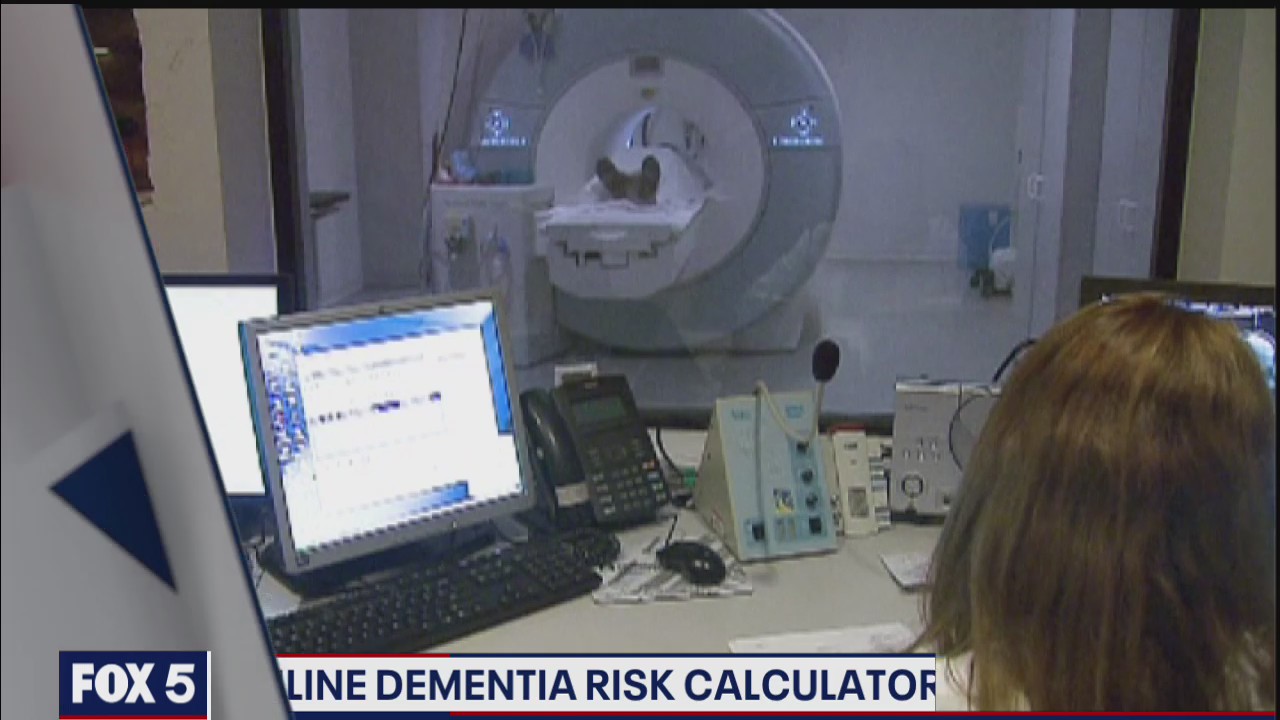Click the DEMENTIA RISK CALCULATOR headline banner
Image resolution: width=1280 pixels, height=720 pixels.
point(606,686)
